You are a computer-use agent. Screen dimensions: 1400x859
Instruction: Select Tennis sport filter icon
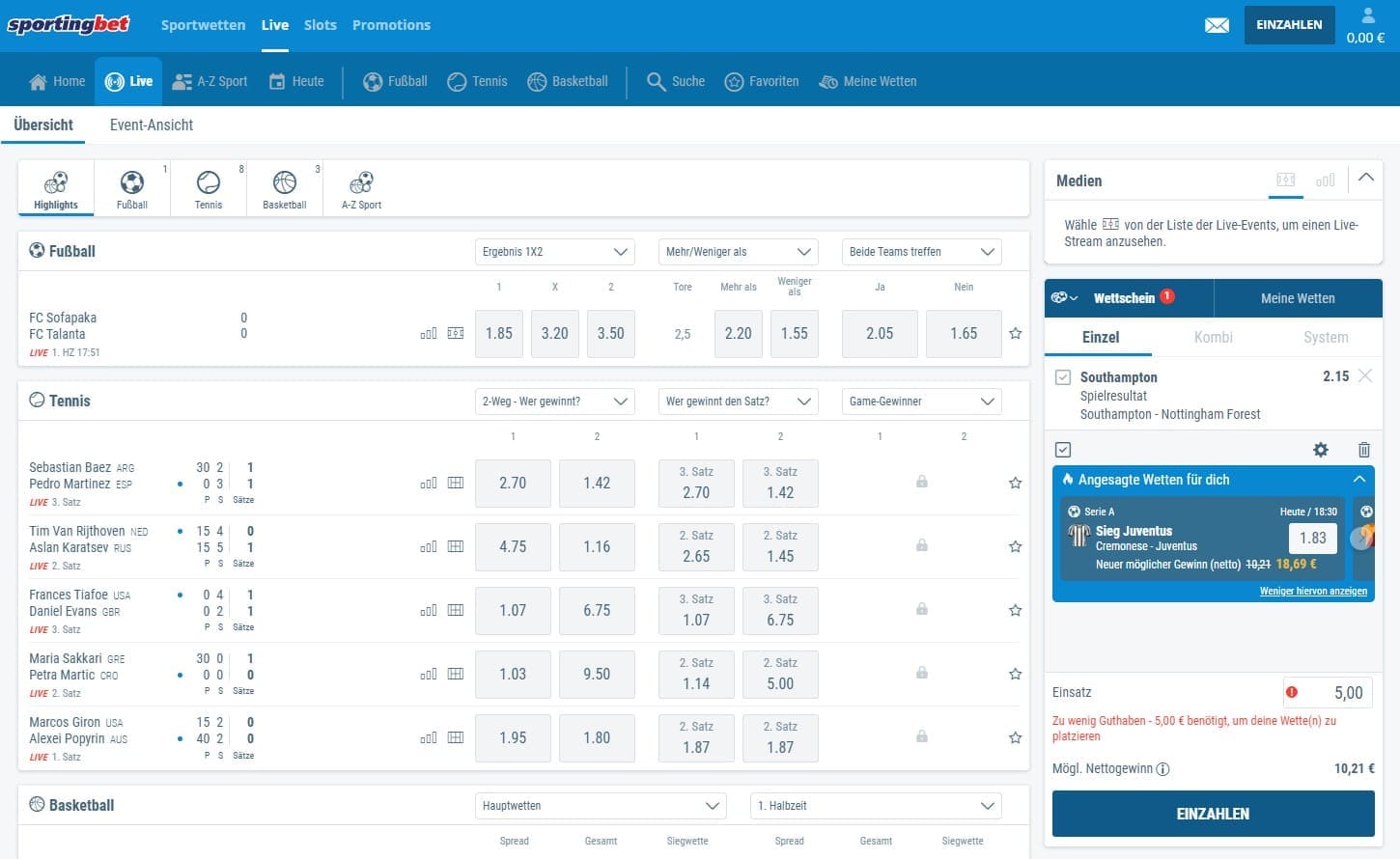[x=209, y=189]
